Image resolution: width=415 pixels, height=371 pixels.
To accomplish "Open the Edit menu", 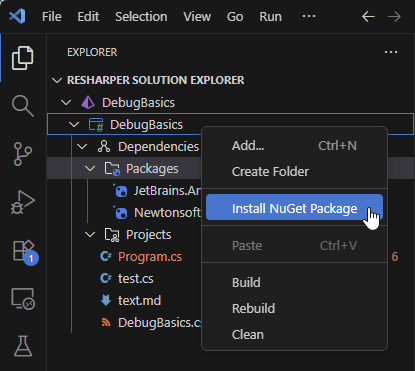I will click(x=88, y=16).
